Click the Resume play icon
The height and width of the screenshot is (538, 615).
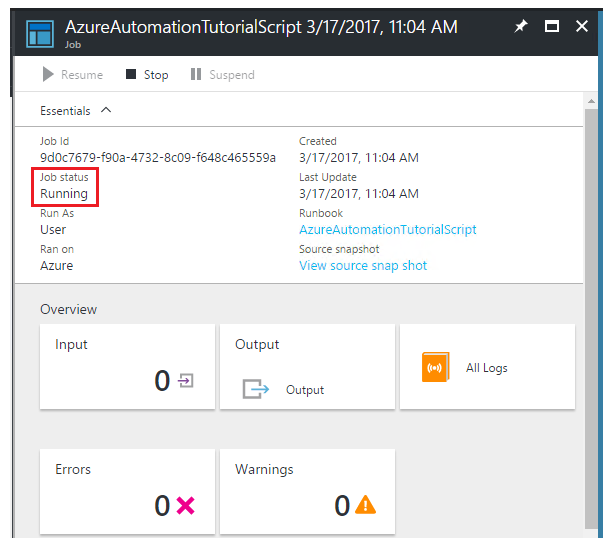click(48, 74)
